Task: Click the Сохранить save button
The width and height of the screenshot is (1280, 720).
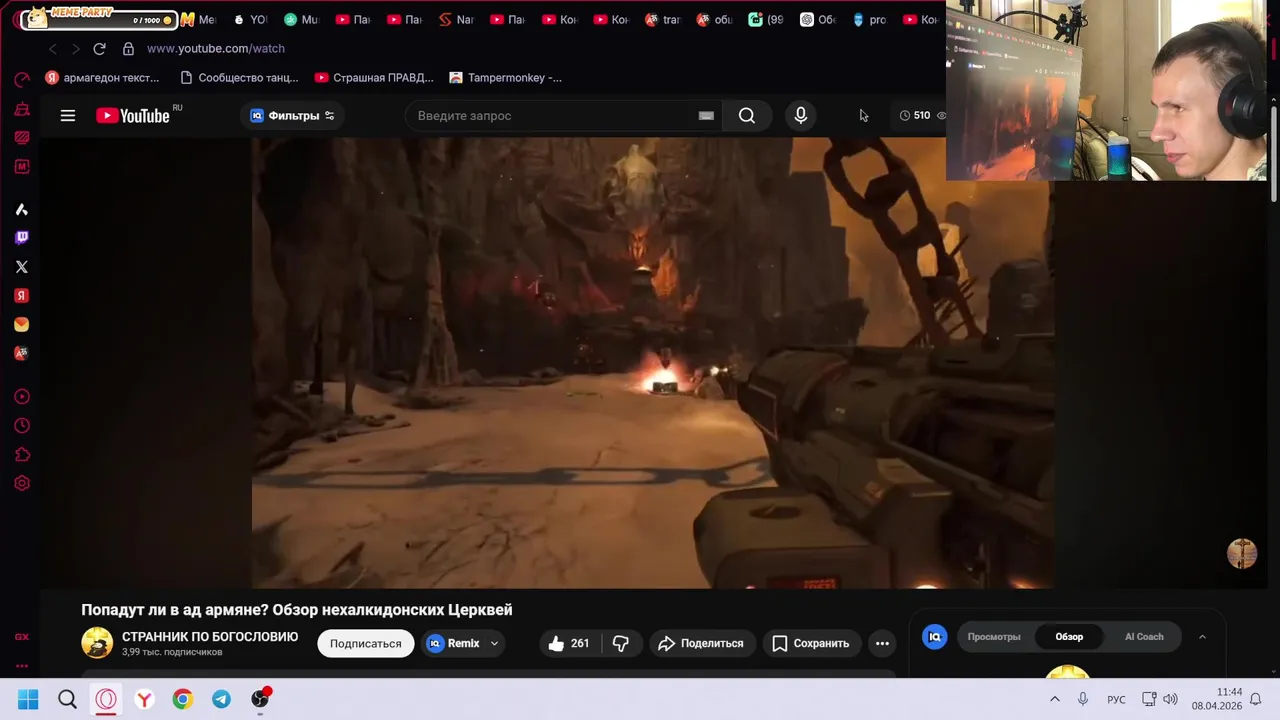Action: pyautogui.click(x=811, y=644)
